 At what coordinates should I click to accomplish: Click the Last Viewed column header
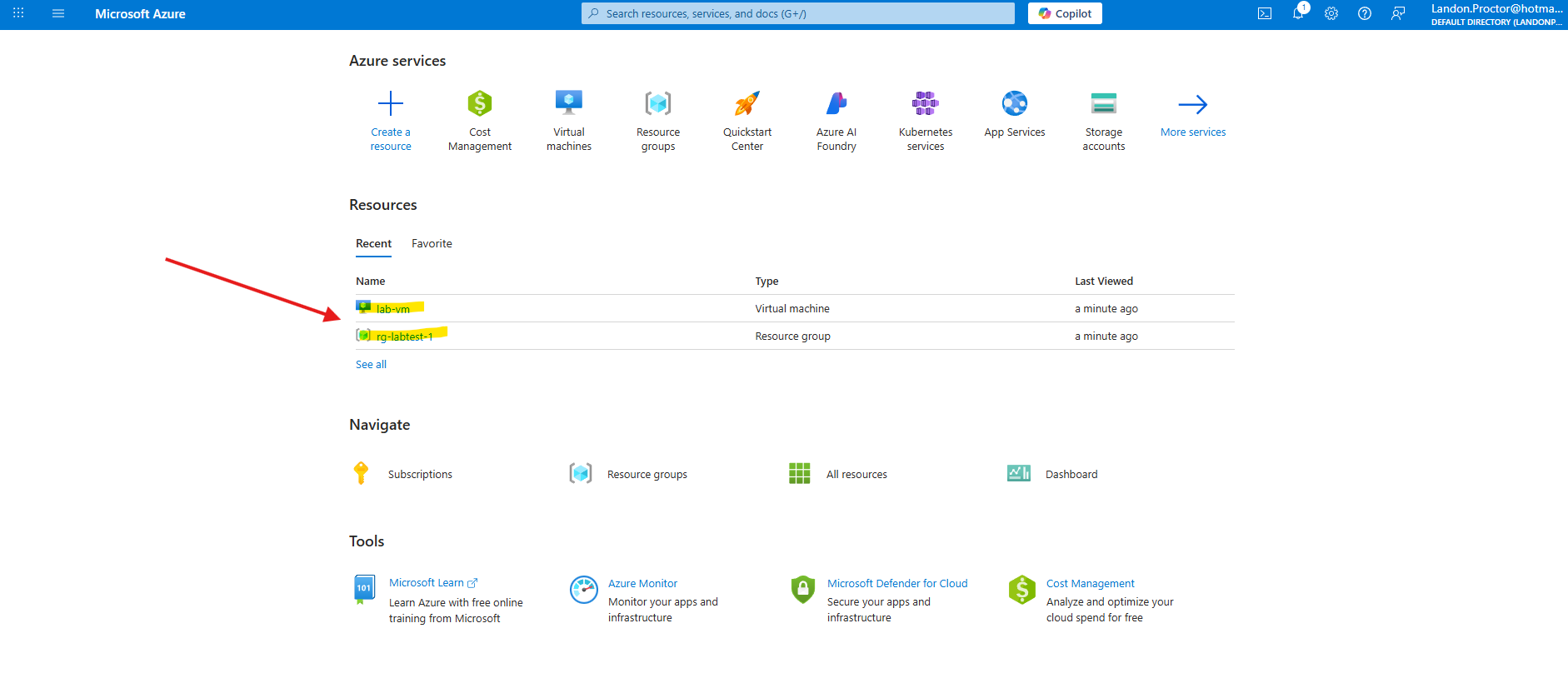pos(1104,282)
